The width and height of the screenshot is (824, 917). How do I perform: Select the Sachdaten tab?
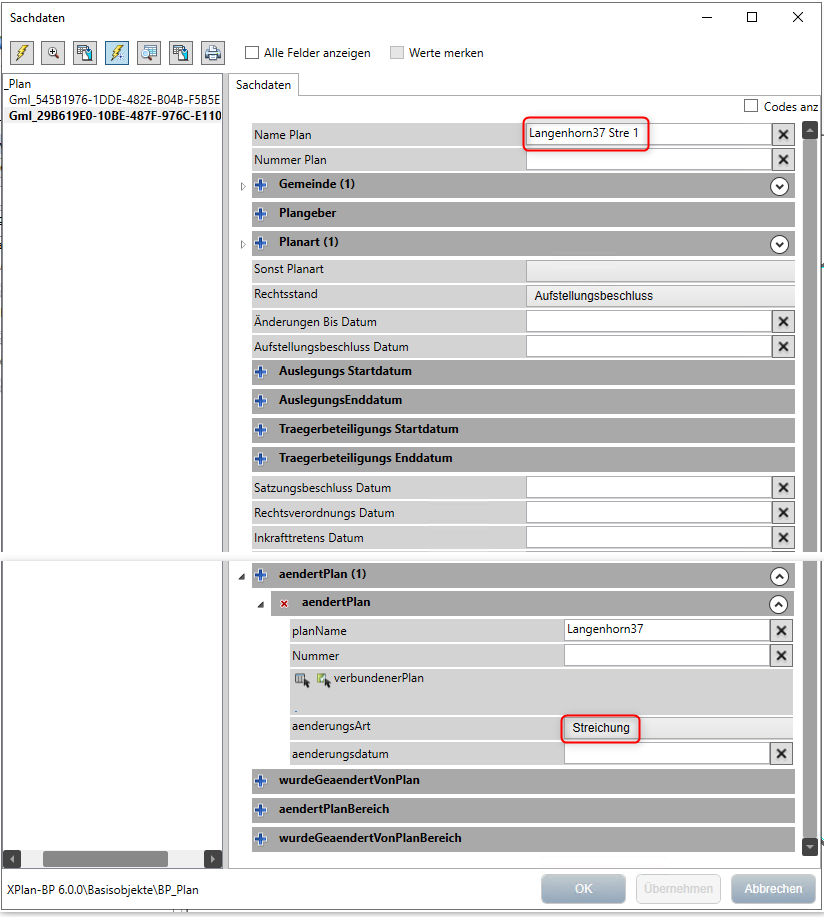(264, 85)
